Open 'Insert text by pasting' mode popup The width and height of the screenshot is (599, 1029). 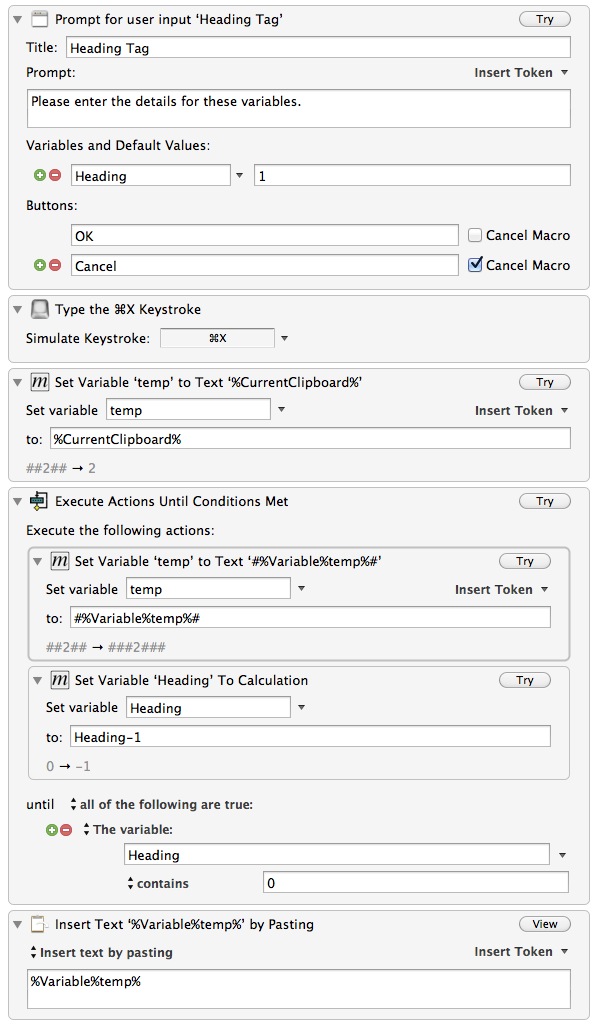101,952
